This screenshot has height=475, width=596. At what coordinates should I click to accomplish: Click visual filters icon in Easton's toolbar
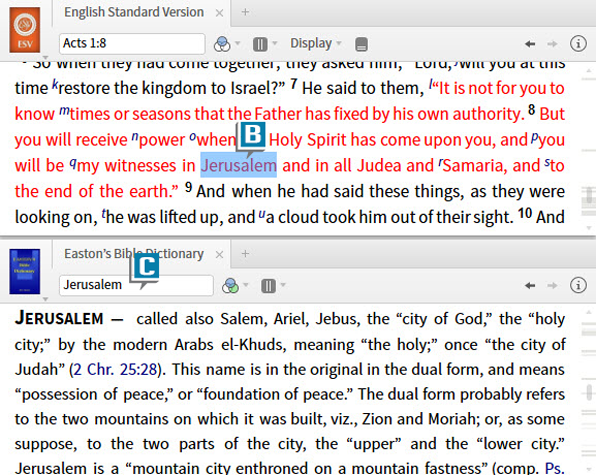pos(230,286)
